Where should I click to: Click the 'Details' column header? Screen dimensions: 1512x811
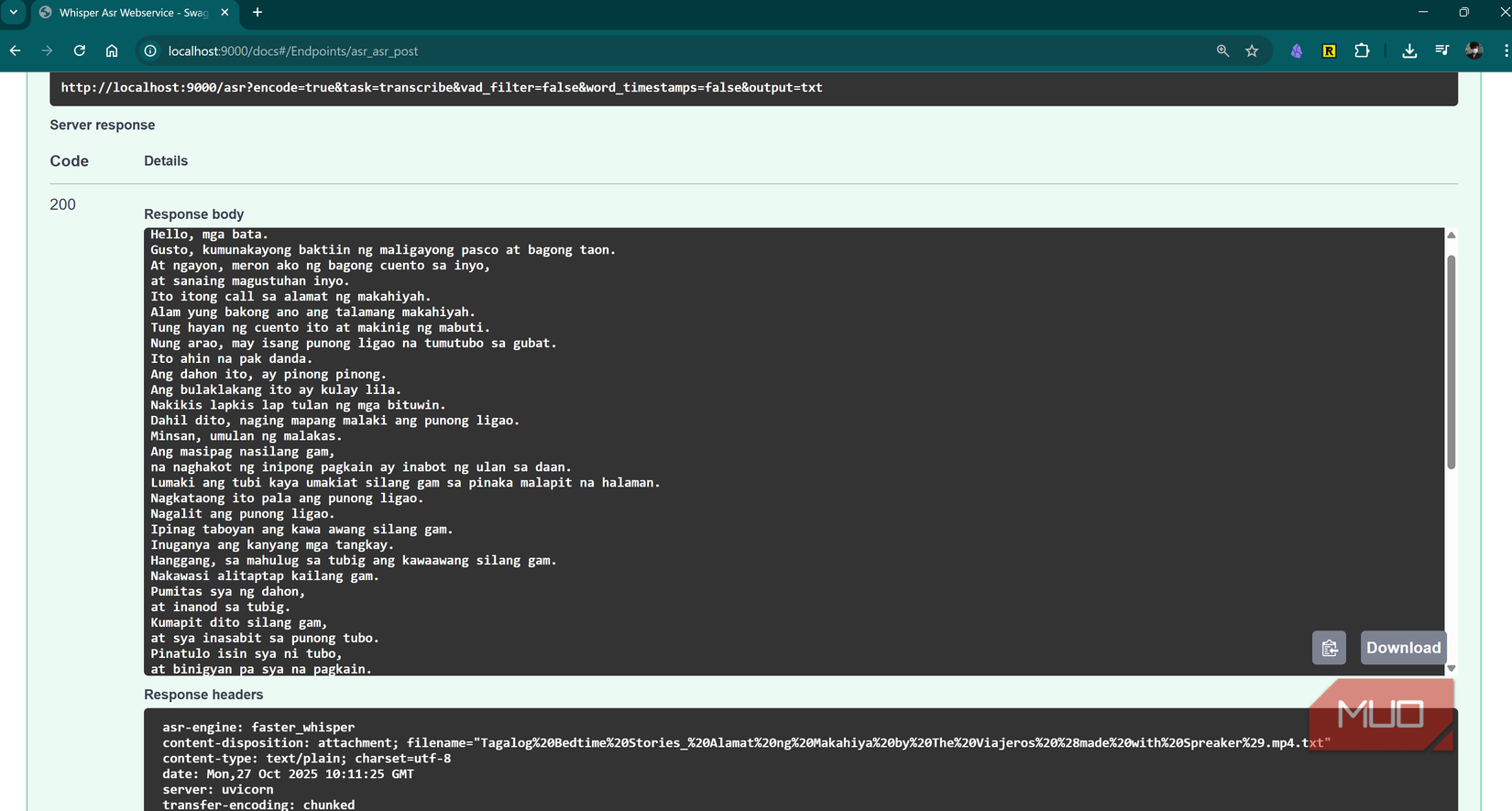click(166, 161)
